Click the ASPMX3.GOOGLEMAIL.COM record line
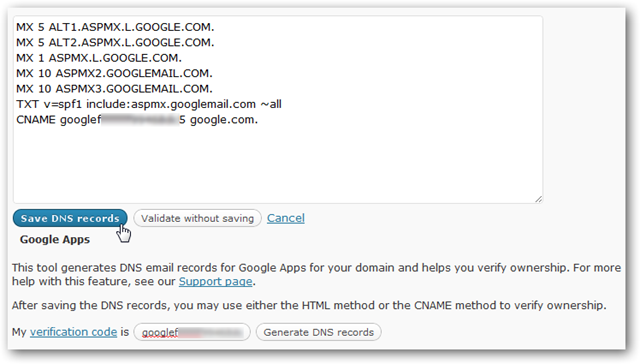 [x=114, y=89]
